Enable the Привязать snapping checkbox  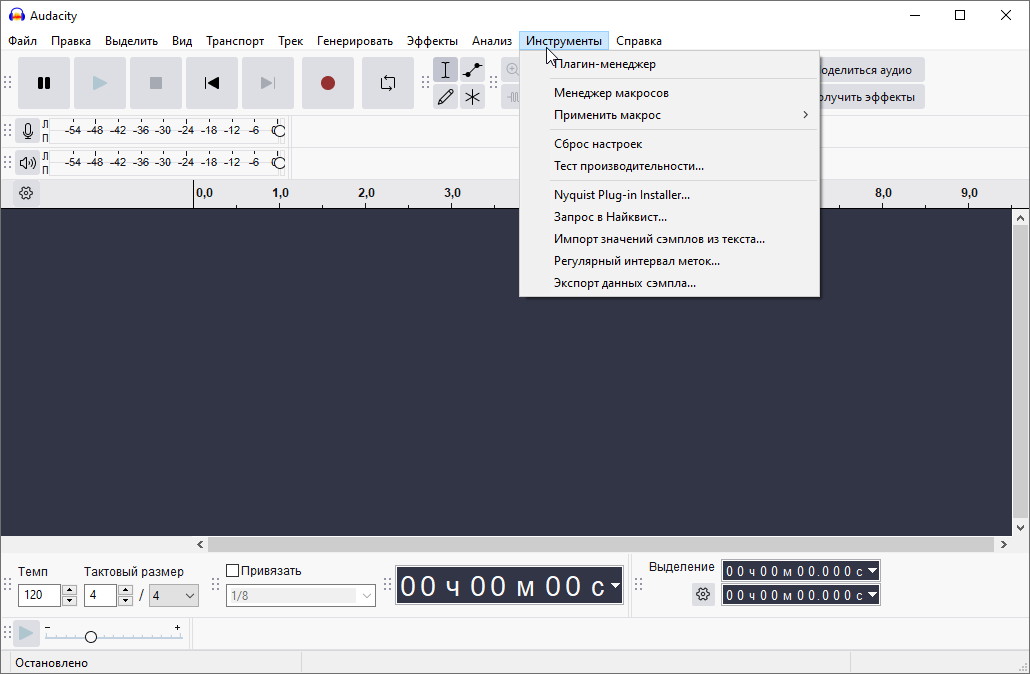tap(232, 571)
